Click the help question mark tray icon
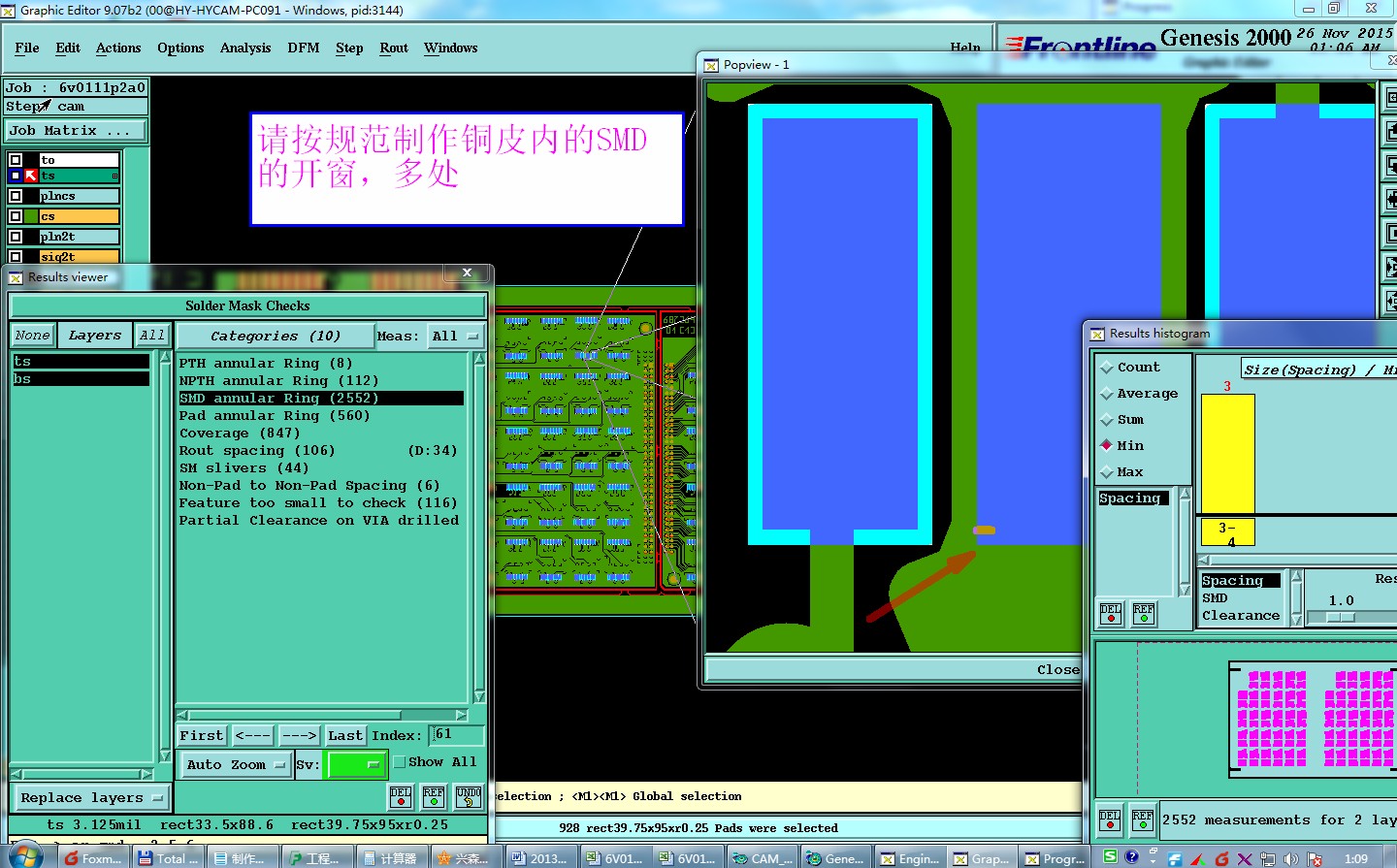This screenshot has width=1397, height=868. [1131, 856]
